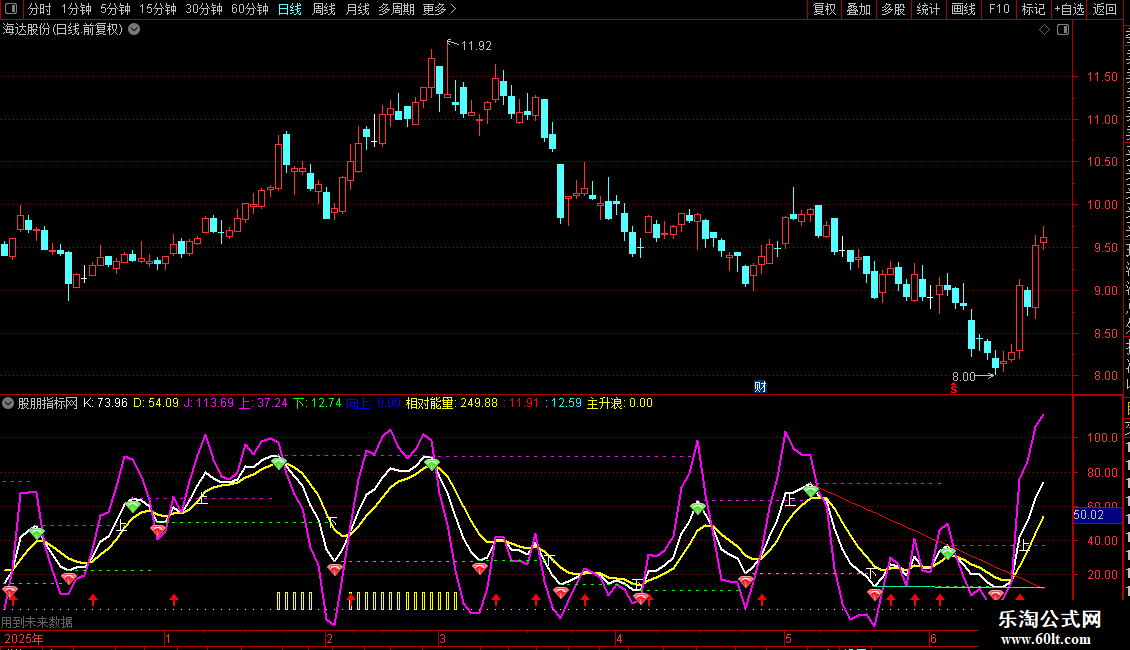Toggle the chart window maximize icon
Screen dimensions: 1130x650
[1063, 30]
